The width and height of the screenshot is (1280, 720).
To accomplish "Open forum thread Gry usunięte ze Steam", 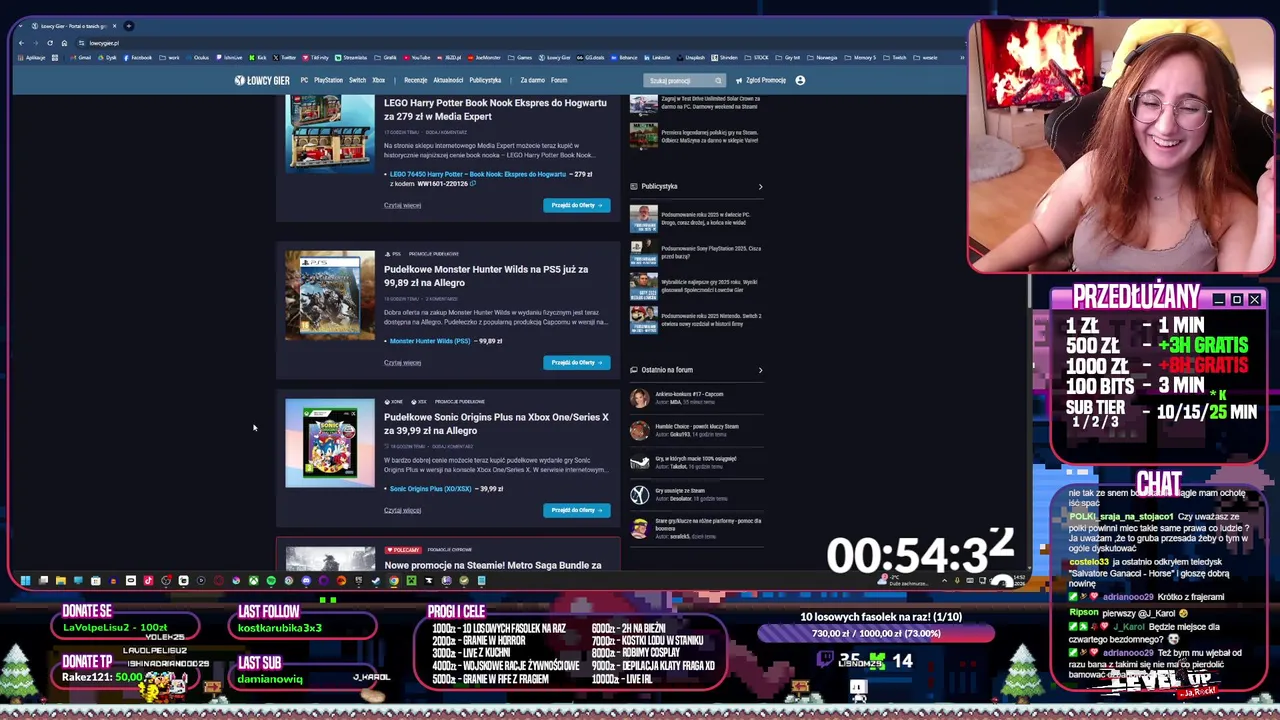I will tap(680, 491).
